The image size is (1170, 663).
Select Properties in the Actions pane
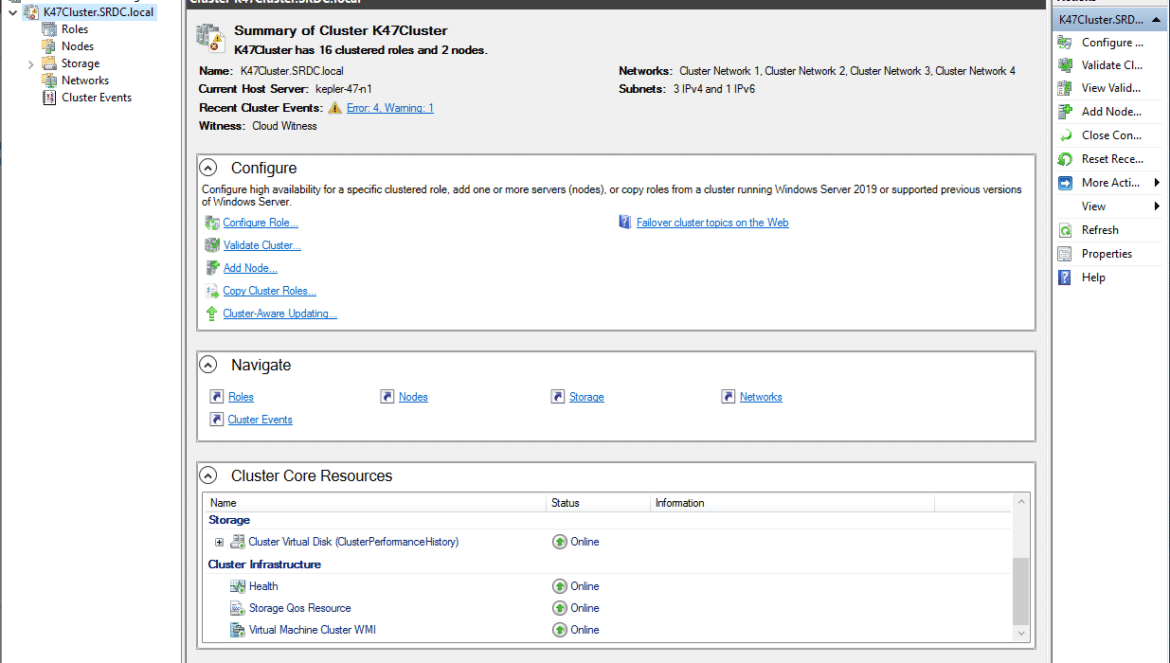[1107, 254]
